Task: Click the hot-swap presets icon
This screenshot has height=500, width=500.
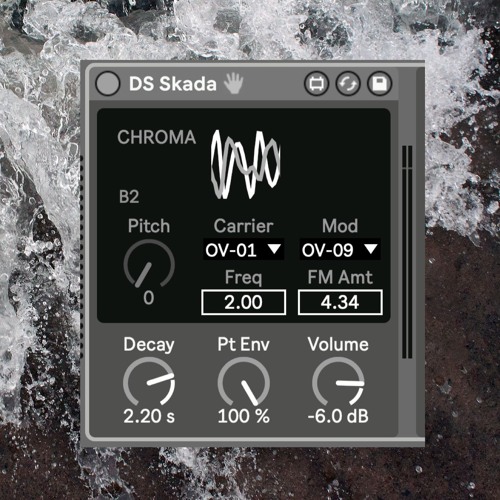Action: point(348,83)
